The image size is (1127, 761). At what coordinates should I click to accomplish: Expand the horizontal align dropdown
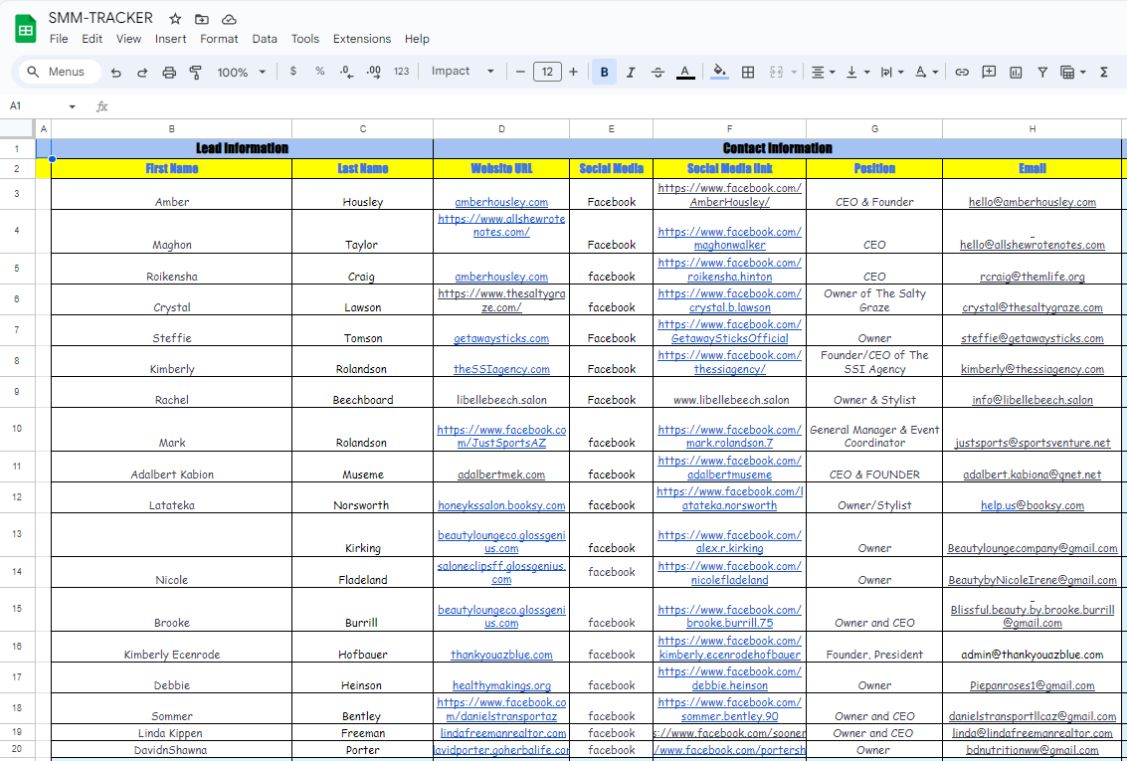pos(823,72)
